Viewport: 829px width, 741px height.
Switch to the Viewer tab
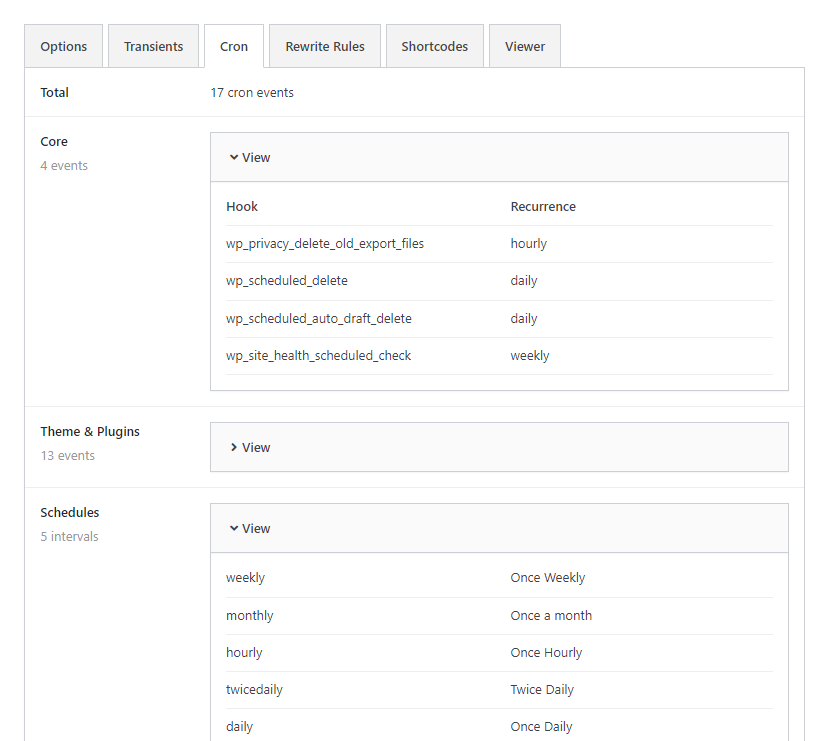(x=525, y=46)
